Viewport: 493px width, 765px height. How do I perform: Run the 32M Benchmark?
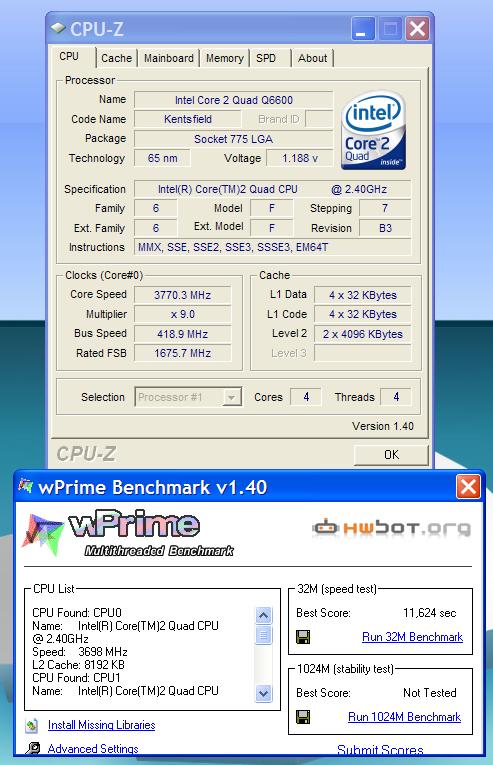[412, 637]
